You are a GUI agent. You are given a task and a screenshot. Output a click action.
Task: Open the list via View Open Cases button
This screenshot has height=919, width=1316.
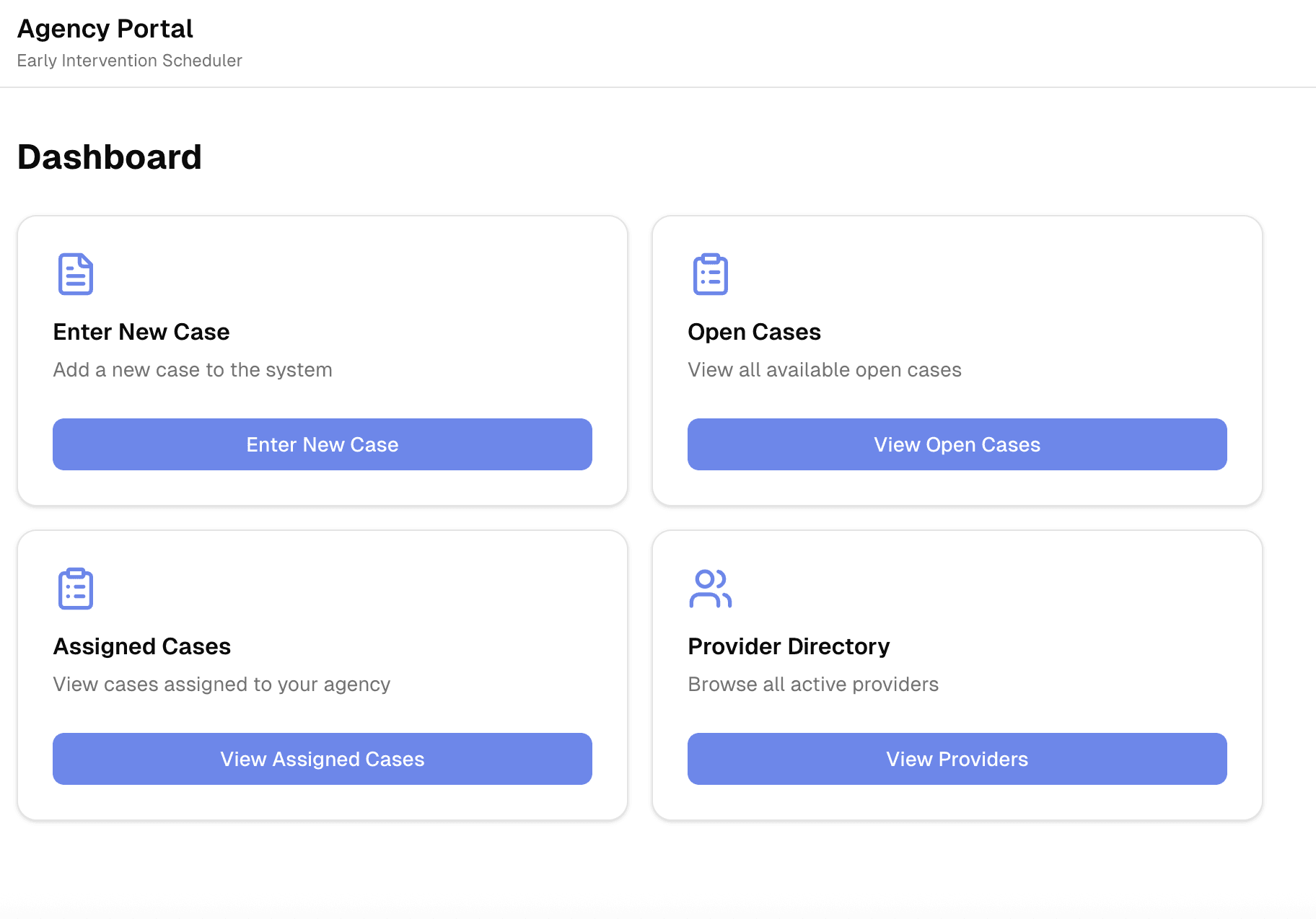click(x=957, y=444)
